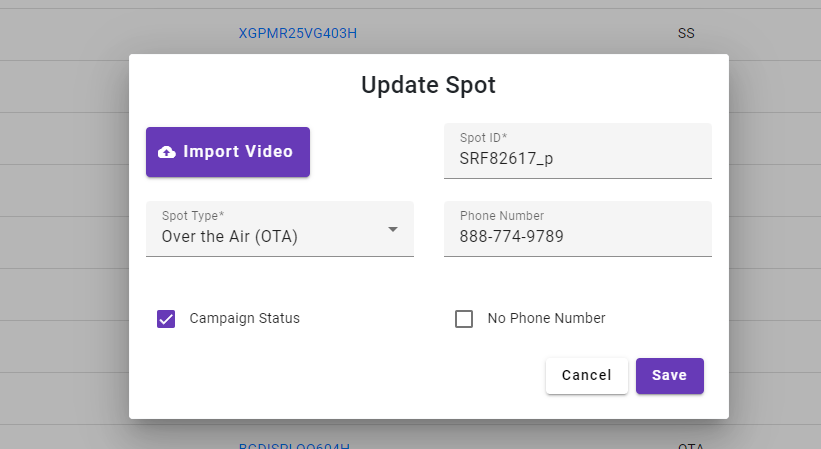Click the Update Spot dialog title
The height and width of the screenshot is (449, 821).
point(428,85)
